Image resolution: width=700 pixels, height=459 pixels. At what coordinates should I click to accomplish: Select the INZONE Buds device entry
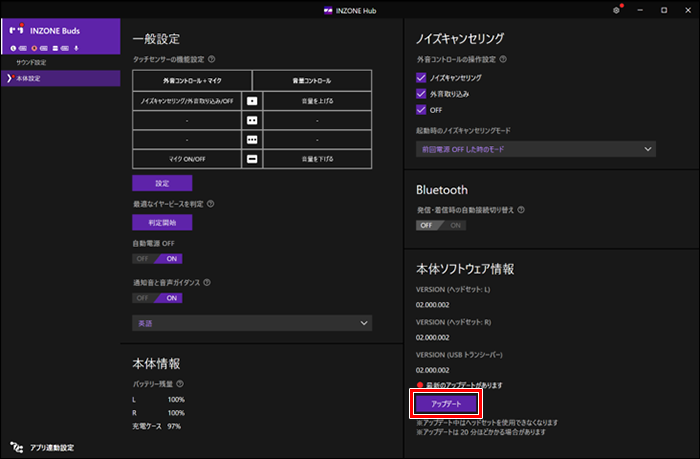(61, 36)
